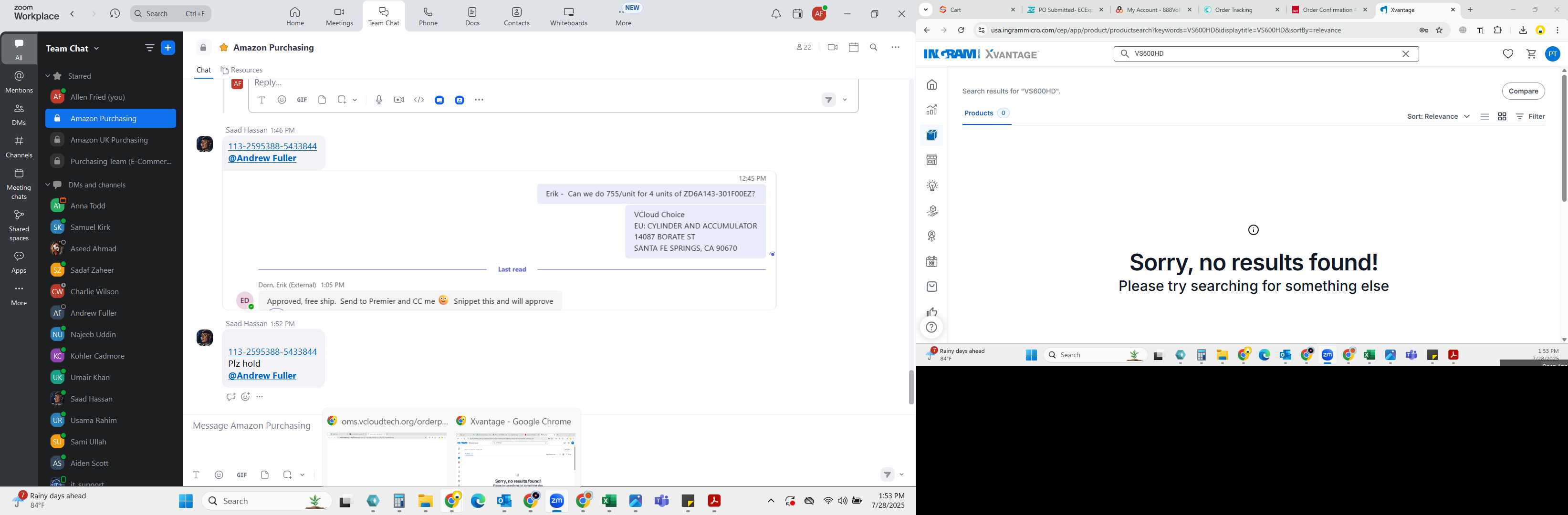Image resolution: width=1568 pixels, height=515 pixels.
Task: Open the channel schedule calendar icon
Action: click(x=853, y=47)
